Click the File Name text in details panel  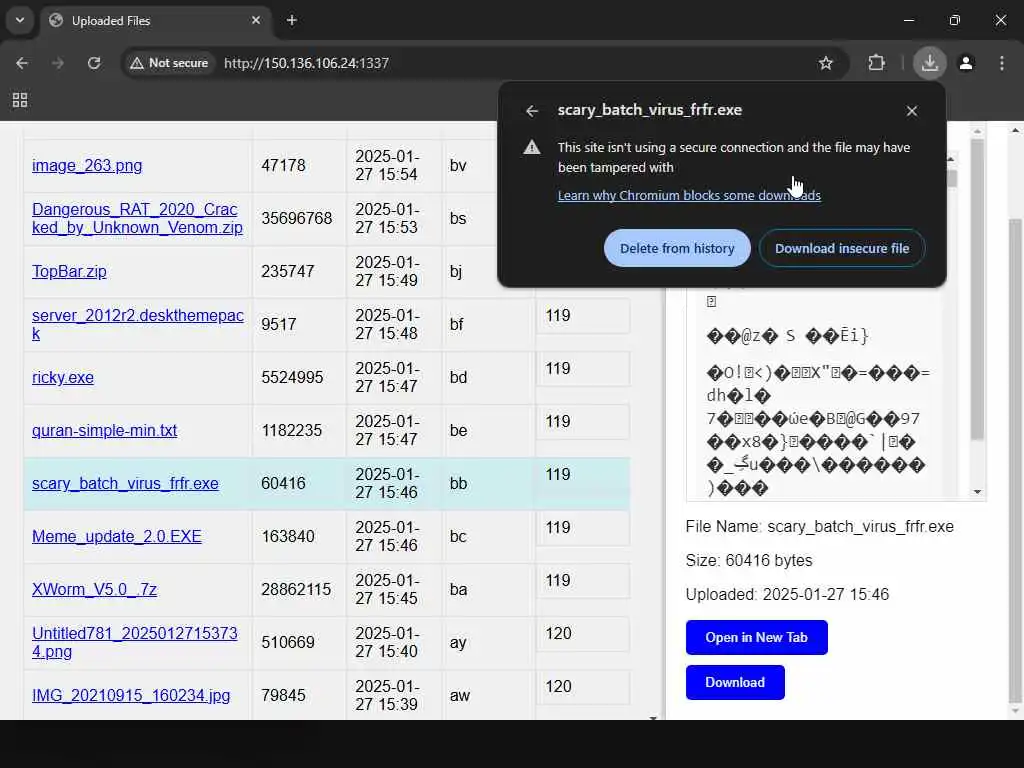[x=820, y=526]
